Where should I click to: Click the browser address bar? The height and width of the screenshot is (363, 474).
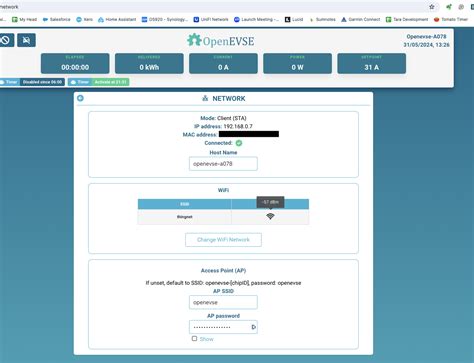pyautogui.click(x=213, y=7)
